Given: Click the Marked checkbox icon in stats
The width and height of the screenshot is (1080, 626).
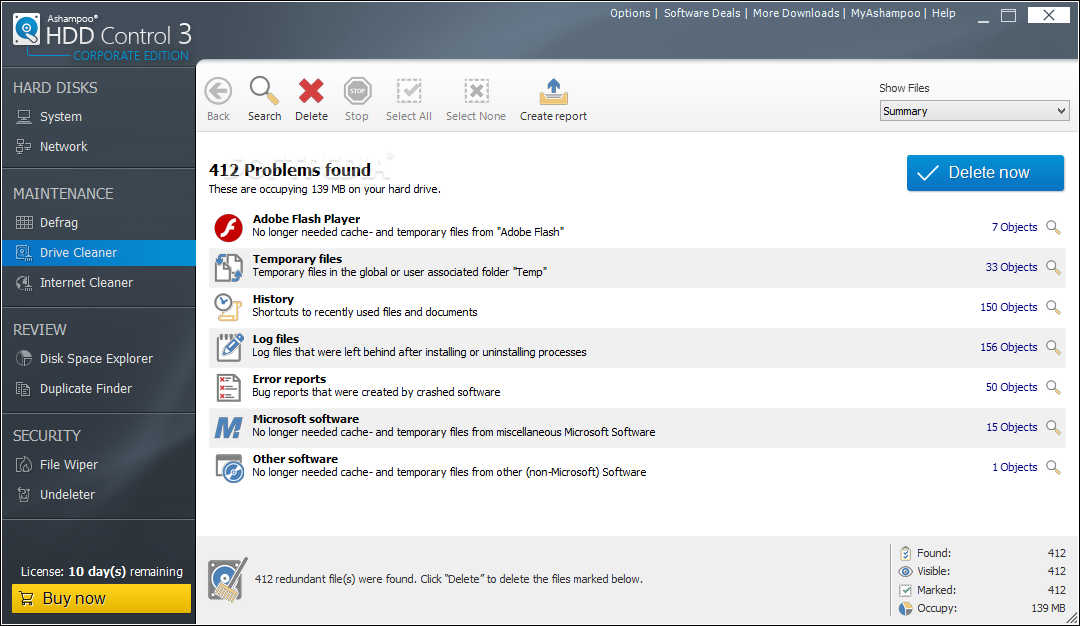Looking at the screenshot, I should point(905,590).
